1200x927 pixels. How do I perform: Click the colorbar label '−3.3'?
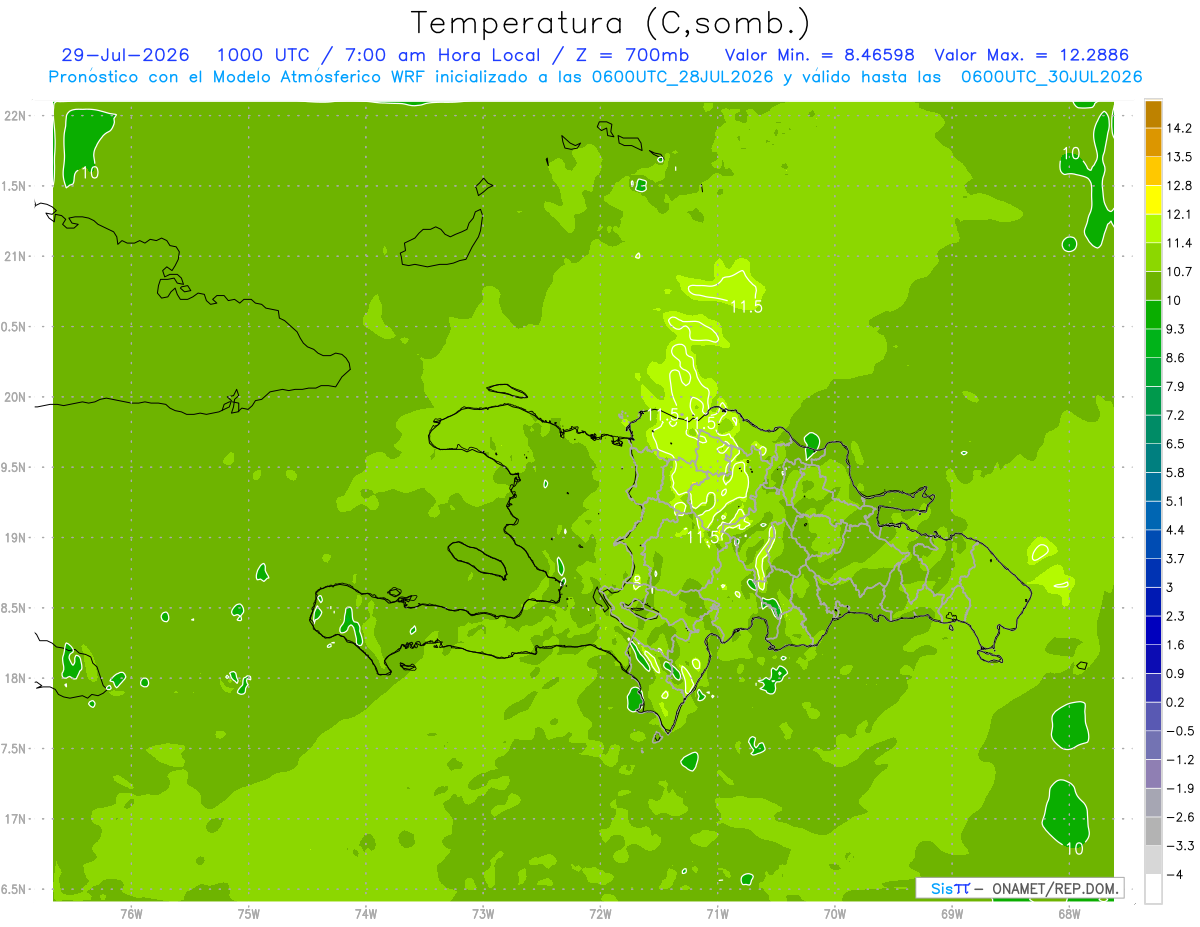1180,846
